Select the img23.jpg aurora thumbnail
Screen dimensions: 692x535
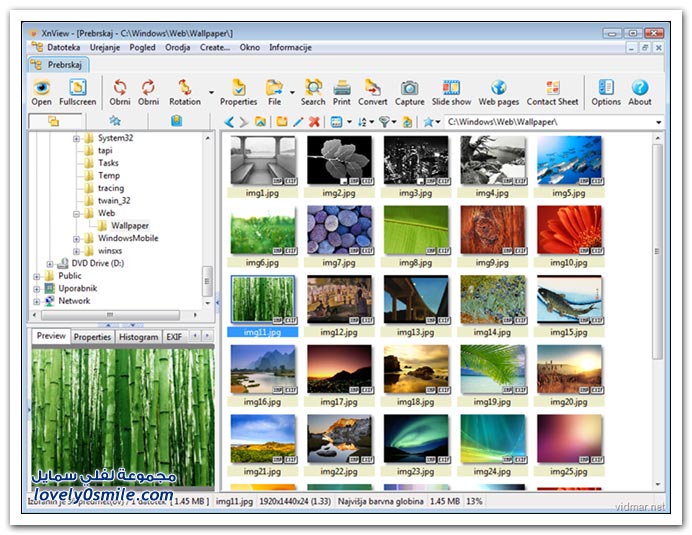[x=415, y=439]
